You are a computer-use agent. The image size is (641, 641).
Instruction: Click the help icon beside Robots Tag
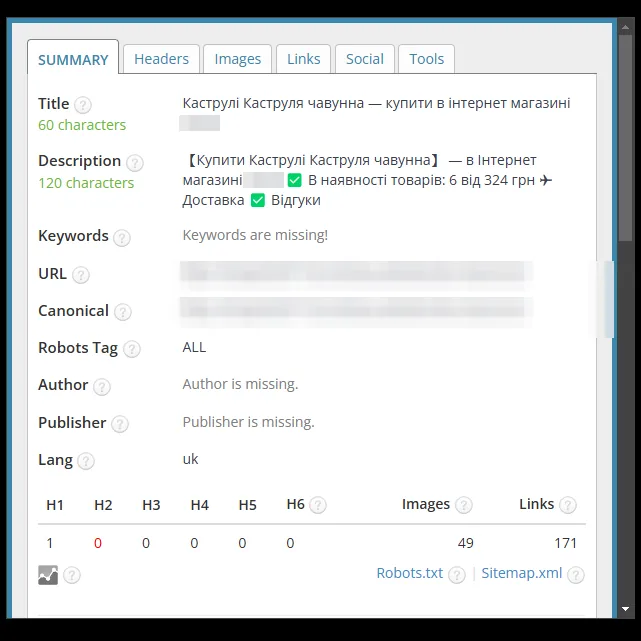pos(132,349)
